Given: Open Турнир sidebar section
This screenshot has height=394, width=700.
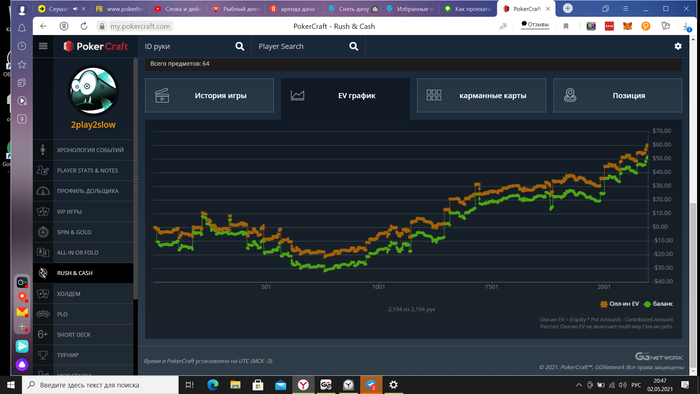Looking at the screenshot, I should tap(83, 355).
